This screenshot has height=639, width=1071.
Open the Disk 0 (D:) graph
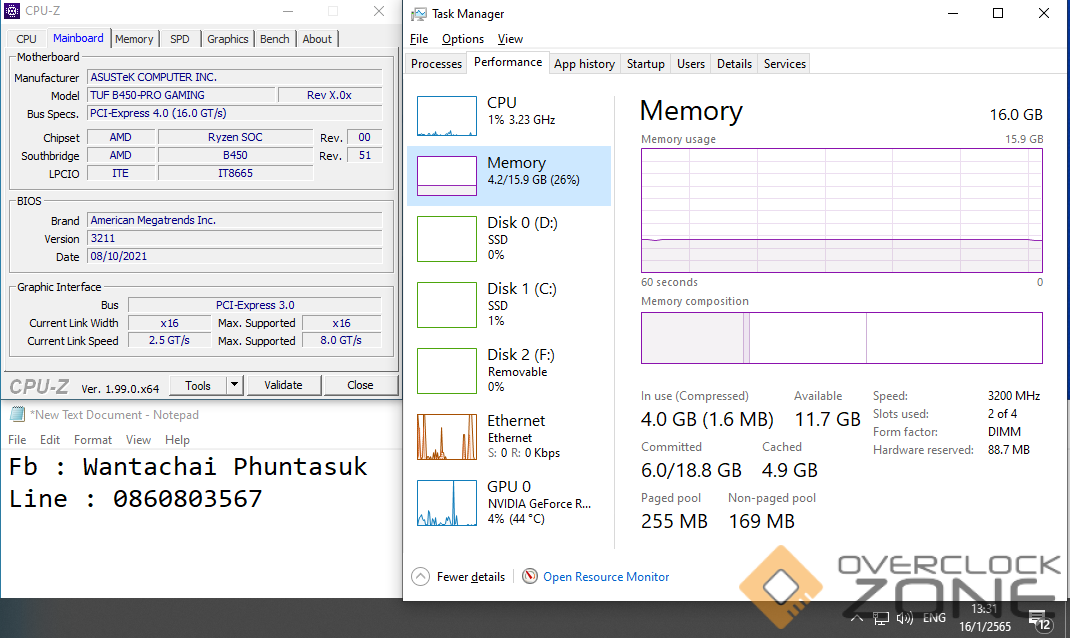446,238
